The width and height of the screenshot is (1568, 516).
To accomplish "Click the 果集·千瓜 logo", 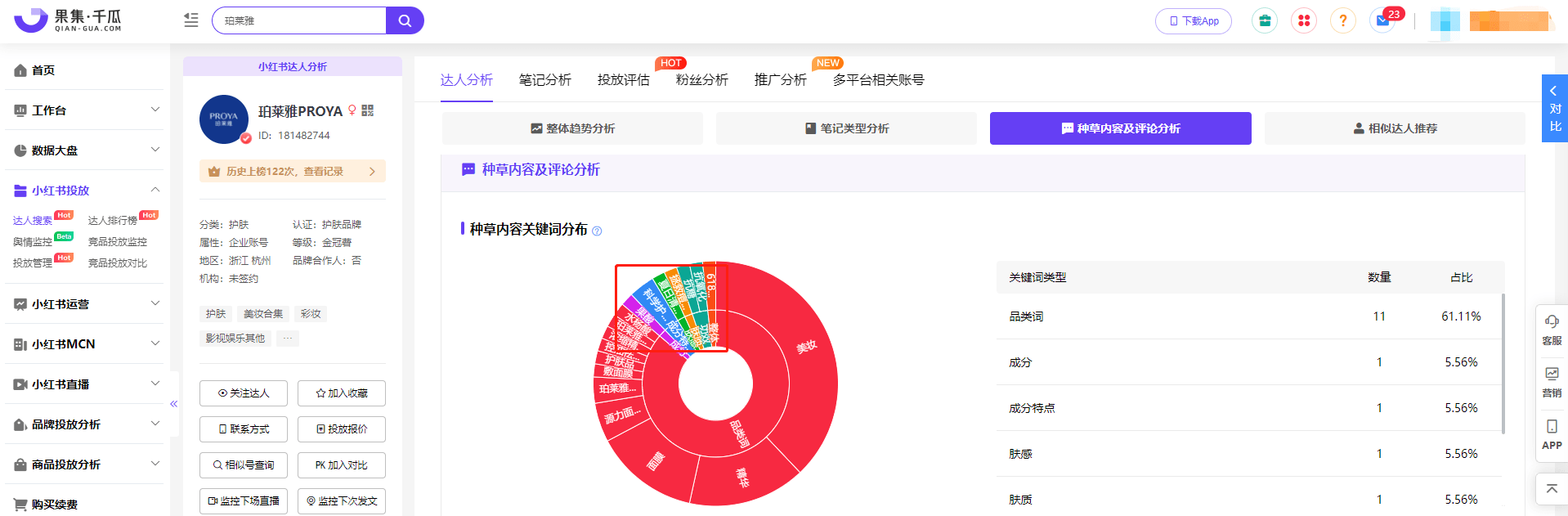I will click(x=68, y=20).
